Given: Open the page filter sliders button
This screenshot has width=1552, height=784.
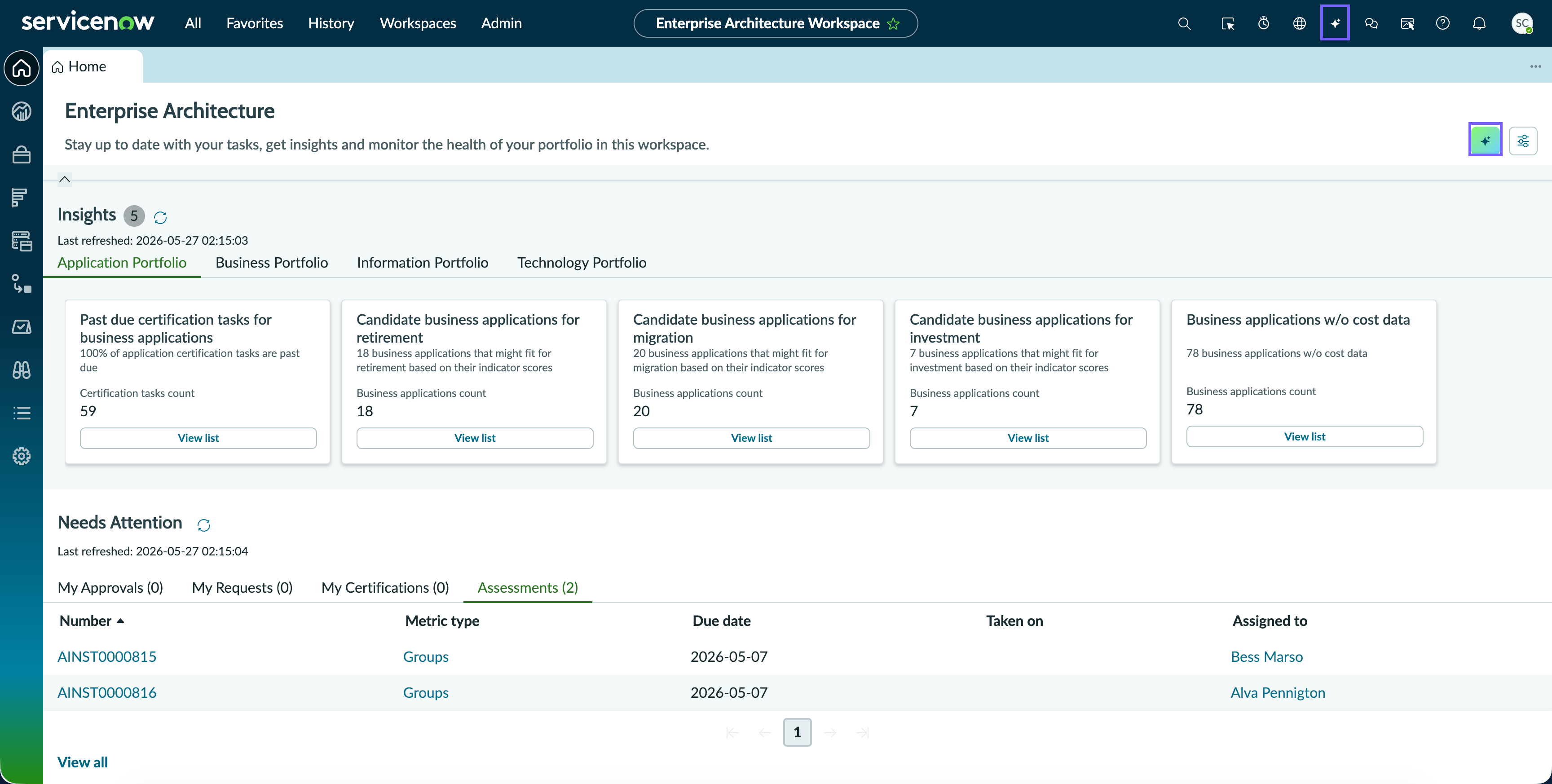Looking at the screenshot, I should coord(1523,141).
